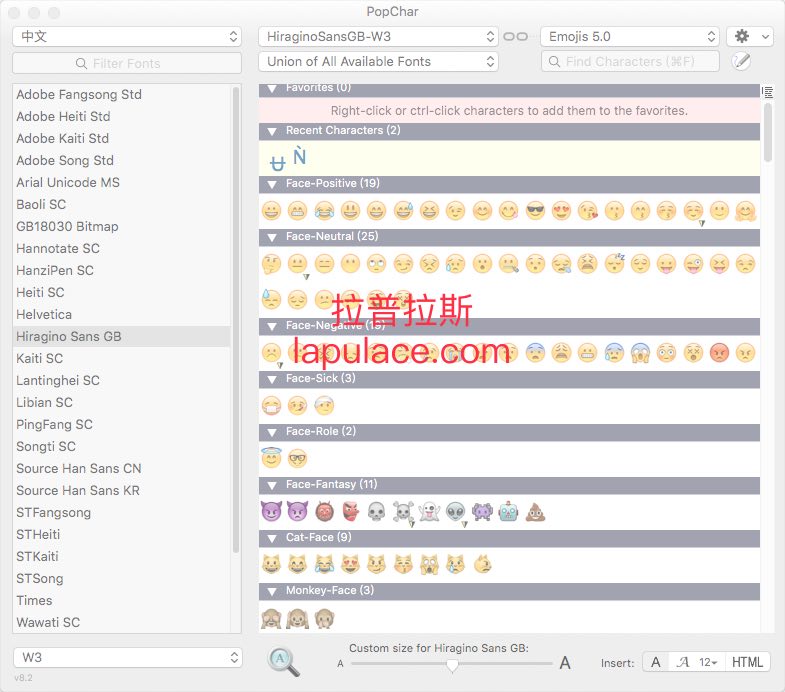Click the character list vertical scrollbar
785x692 pixels.
click(x=767, y=132)
